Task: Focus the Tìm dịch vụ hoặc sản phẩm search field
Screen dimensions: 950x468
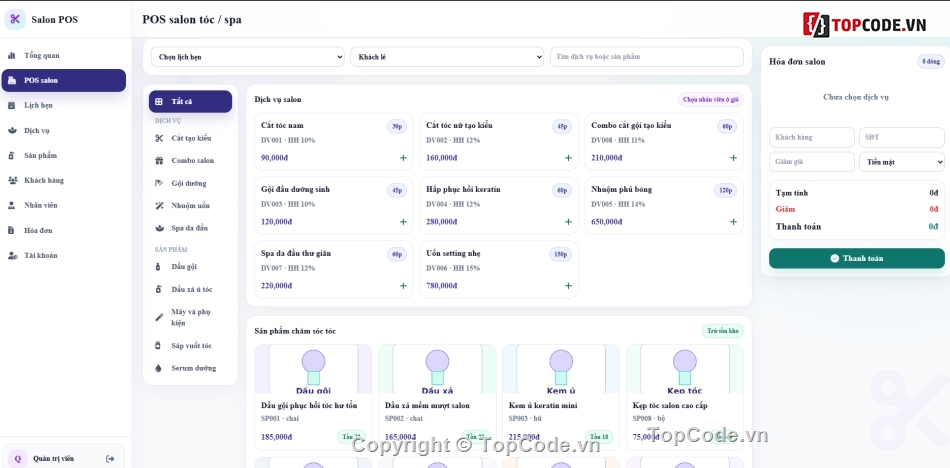Action: tap(646, 57)
